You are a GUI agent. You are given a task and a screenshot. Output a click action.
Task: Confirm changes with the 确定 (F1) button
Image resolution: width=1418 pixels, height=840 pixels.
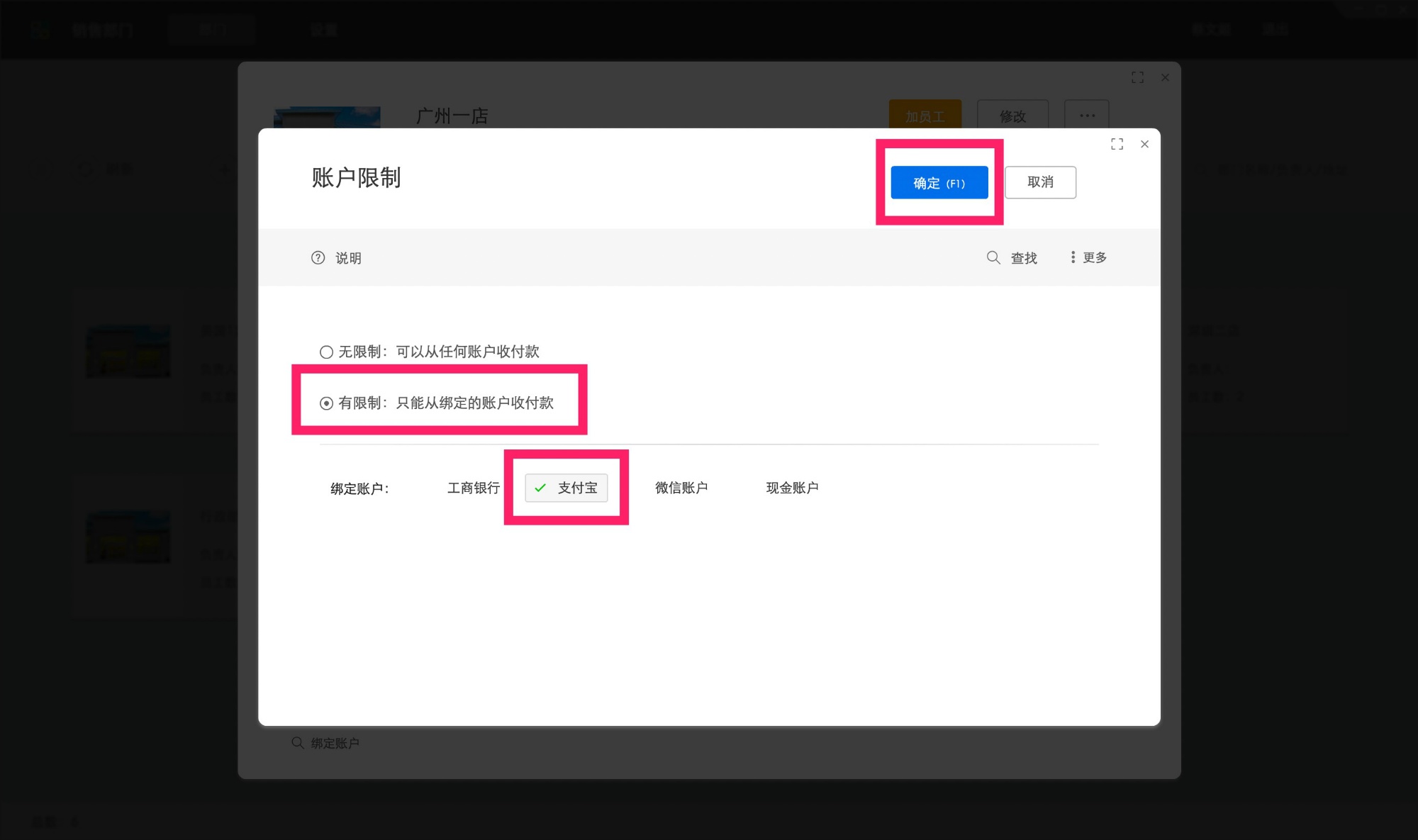pyautogui.click(x=939, y=182)
